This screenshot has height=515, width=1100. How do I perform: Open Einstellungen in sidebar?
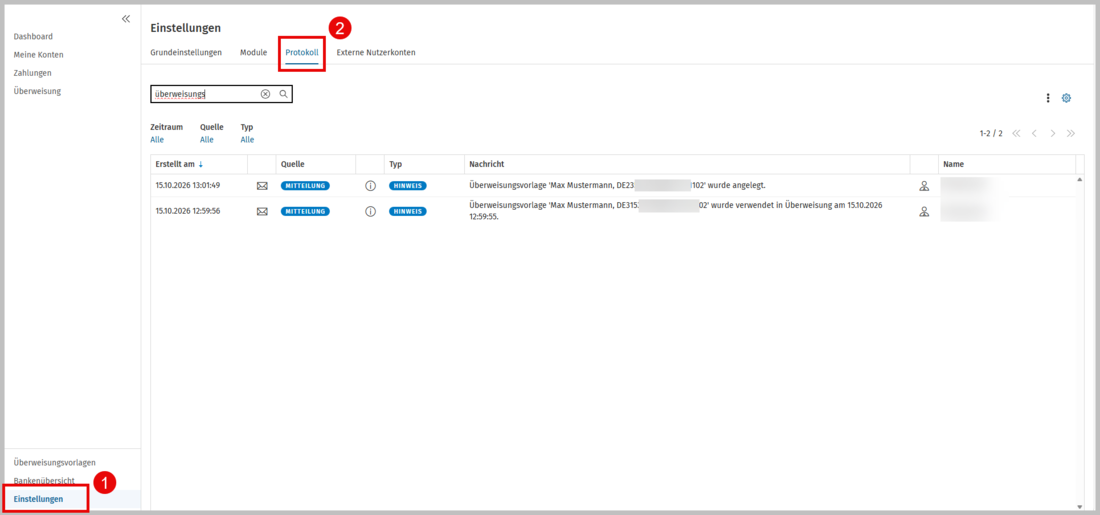tap(38, 499)
